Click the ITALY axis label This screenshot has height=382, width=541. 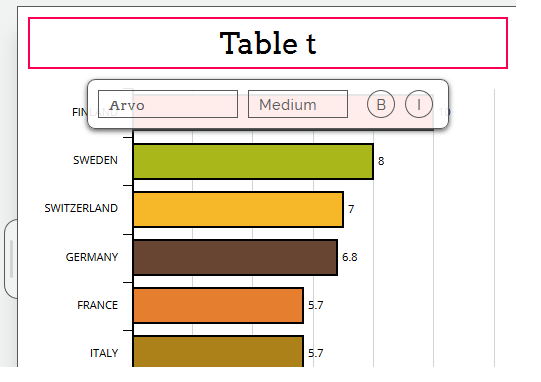[104, 353]
